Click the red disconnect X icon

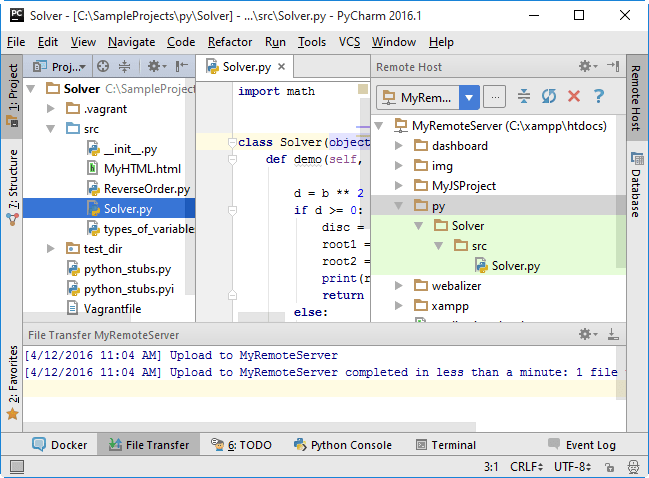pos(574,97)
